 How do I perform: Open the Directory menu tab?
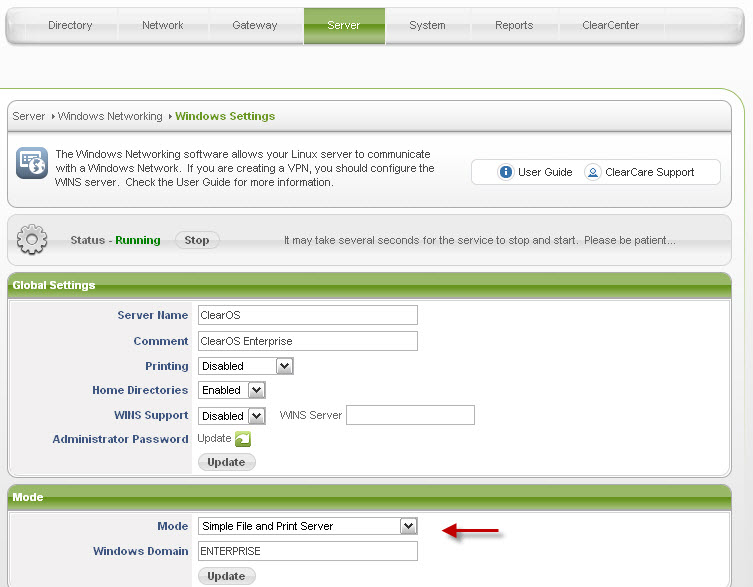(70, 25)
